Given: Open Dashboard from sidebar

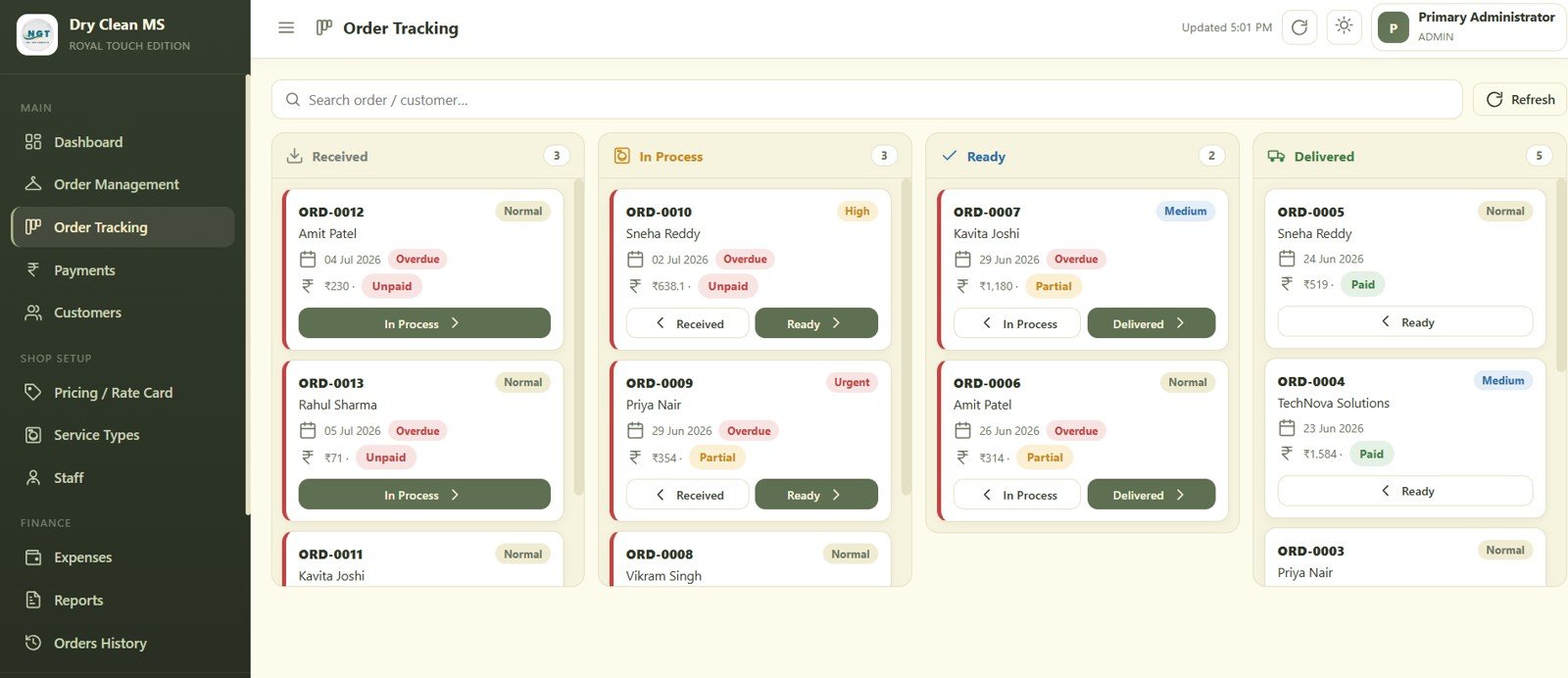Looking at the screenshot, I should point(122,142).
